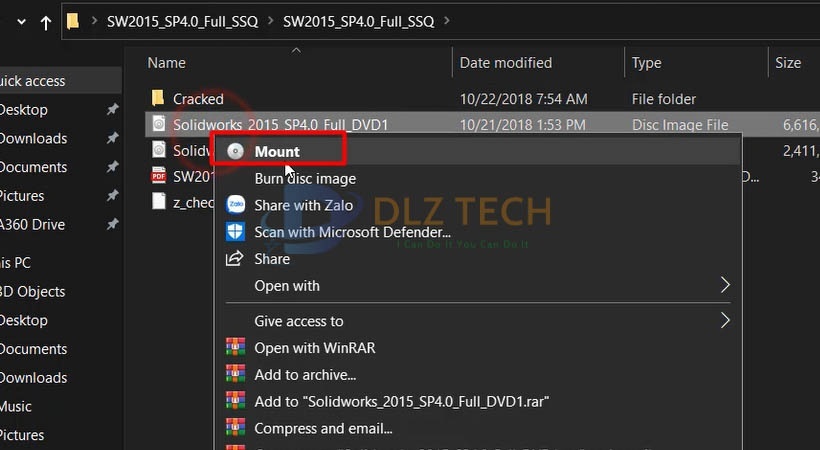The width and height of the screenshot is (820, 450).
Task: Click the pin icon next to Documents
Action: (112, 167)
